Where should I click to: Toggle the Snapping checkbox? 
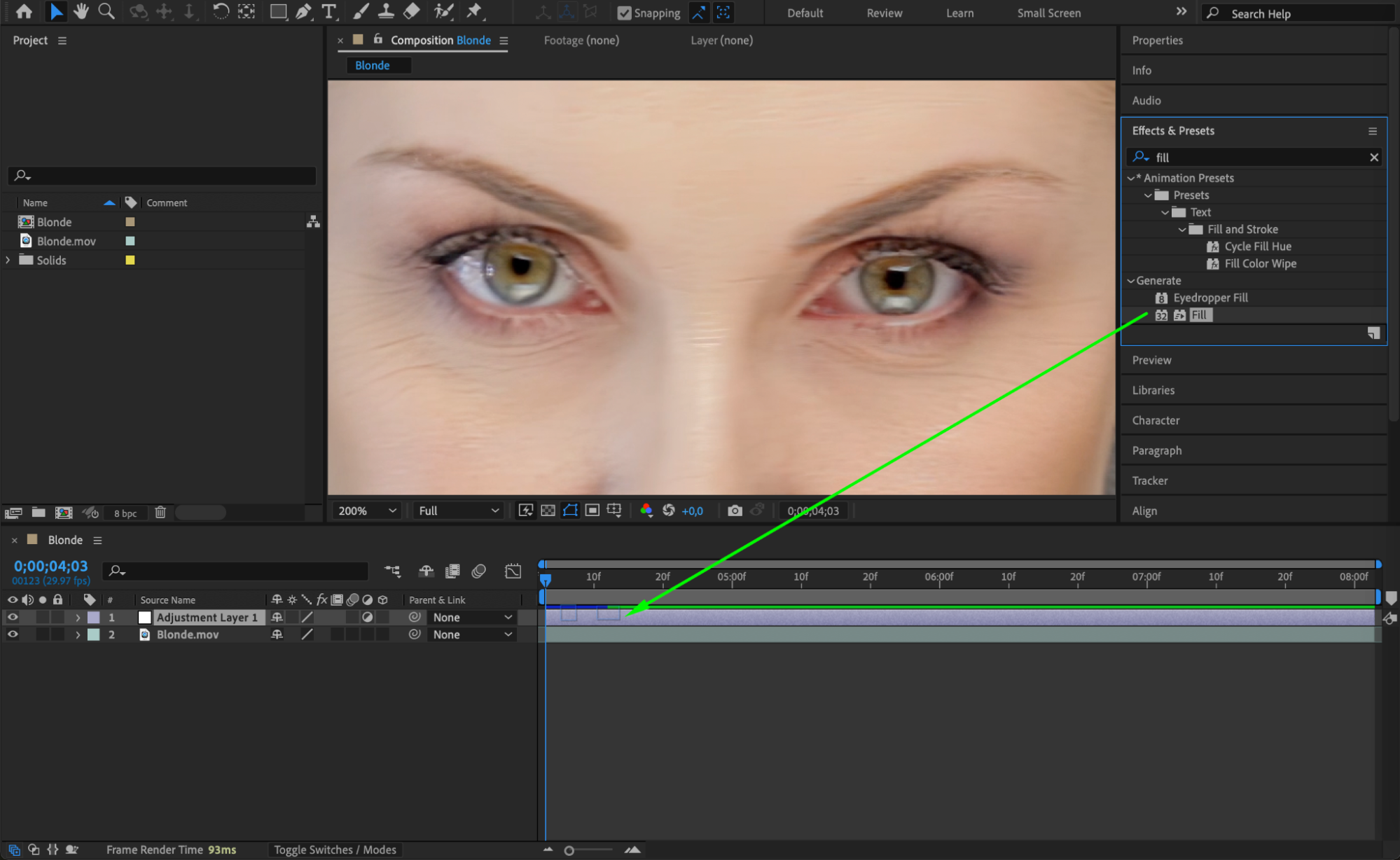click(x=625, y=13)
